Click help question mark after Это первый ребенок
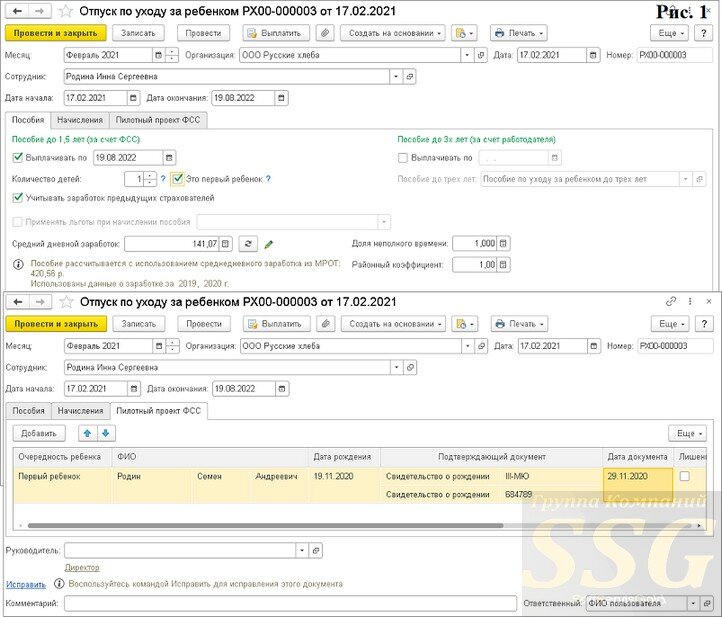Image resolution: width=722 pixels, height=617 pixels. tap(268, 179)
